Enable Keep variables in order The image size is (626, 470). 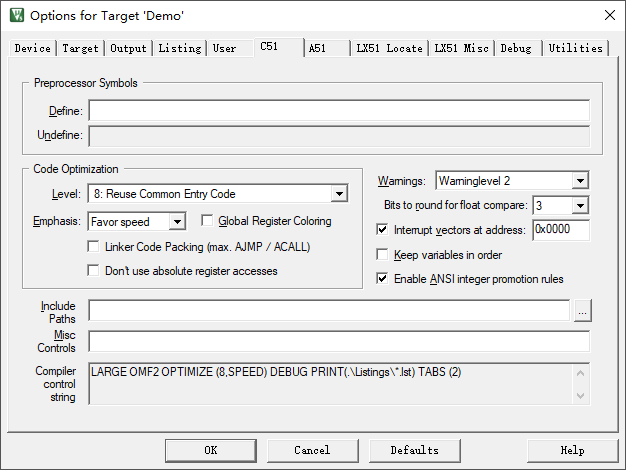tap(383, 255)
